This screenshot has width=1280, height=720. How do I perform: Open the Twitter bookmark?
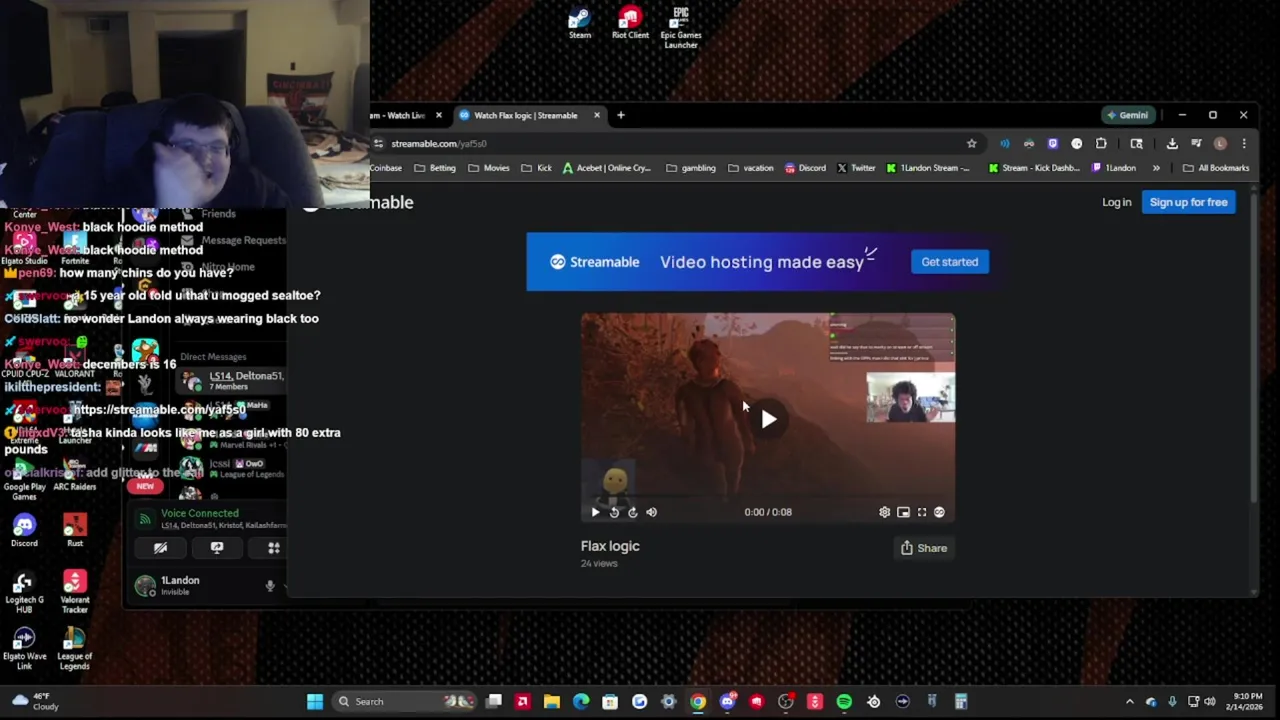[856, 168]
